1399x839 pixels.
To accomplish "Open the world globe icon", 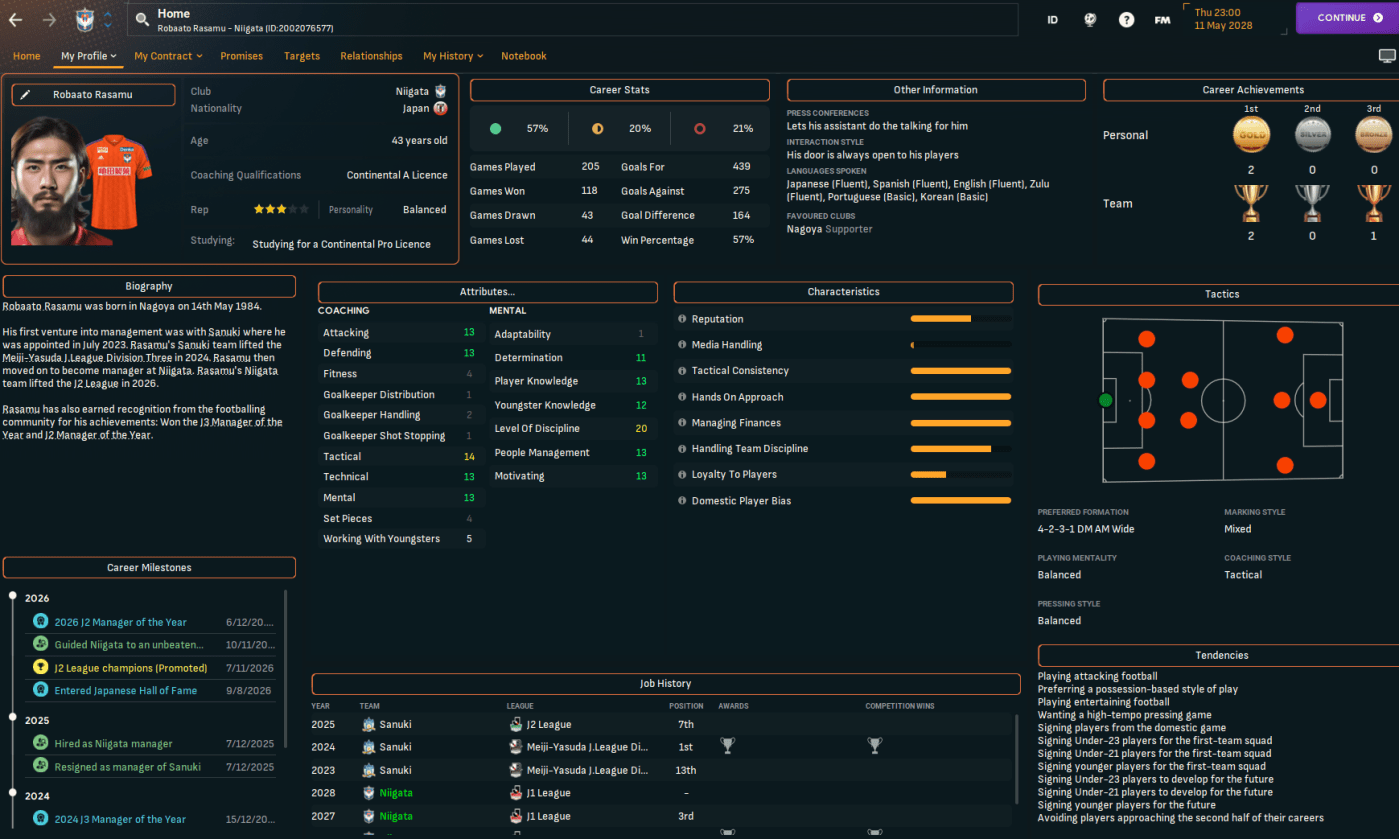I will pyautogui.click(x=1091, y=19).
